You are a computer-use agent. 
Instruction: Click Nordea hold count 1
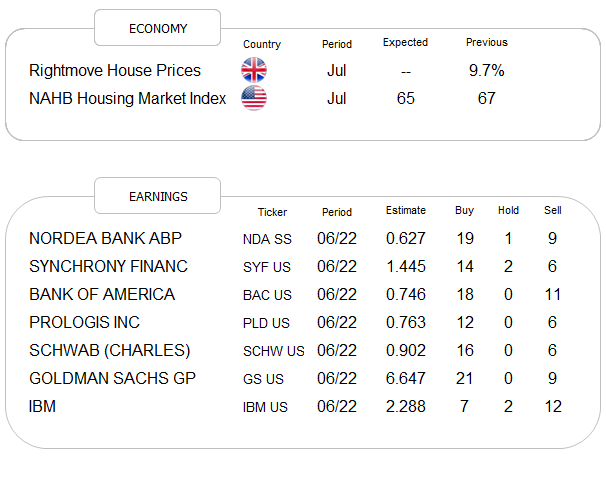point(508,238)
